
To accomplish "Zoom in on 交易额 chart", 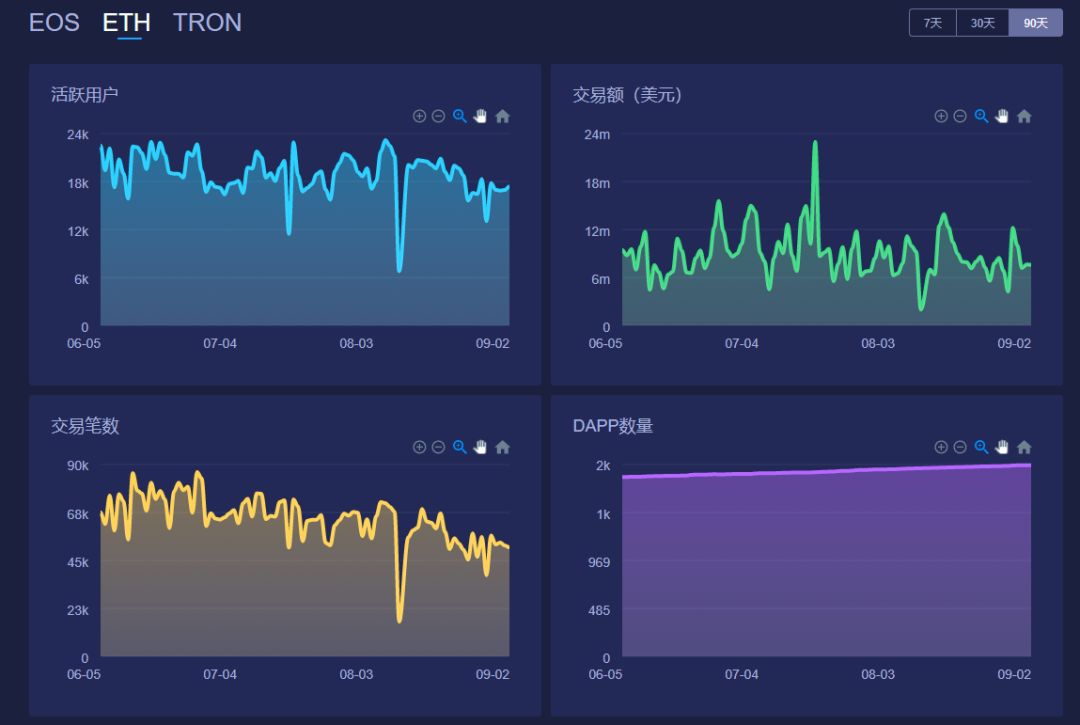I will pos(941,116).
